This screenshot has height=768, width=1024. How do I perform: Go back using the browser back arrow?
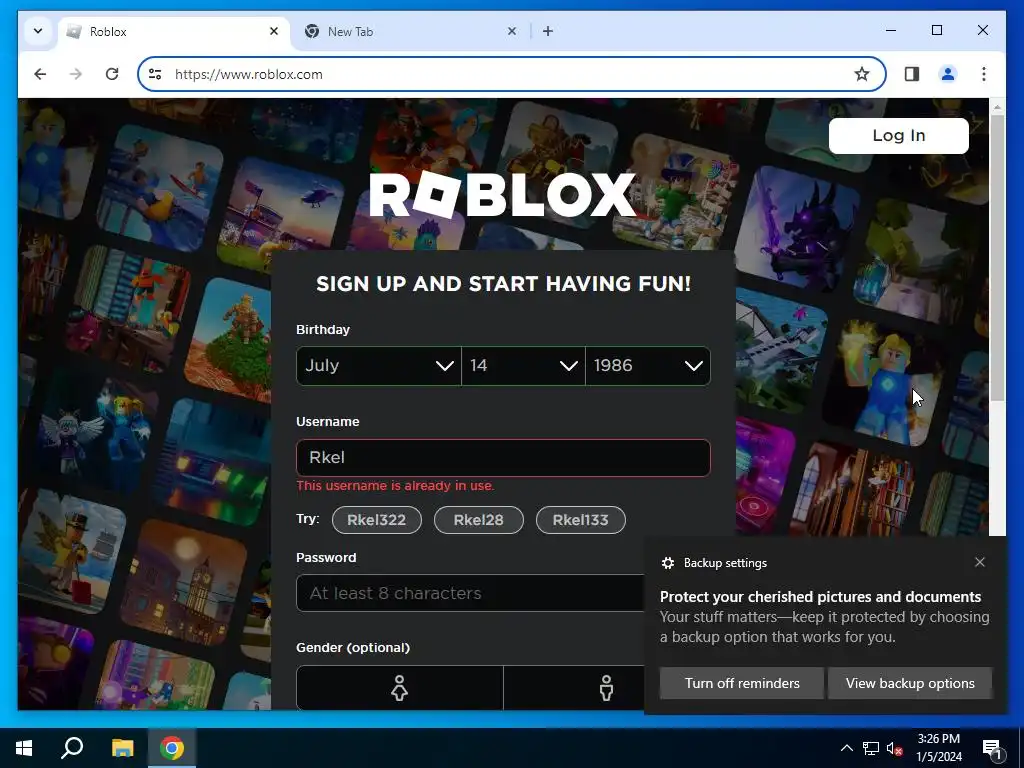tap(40, 74)
